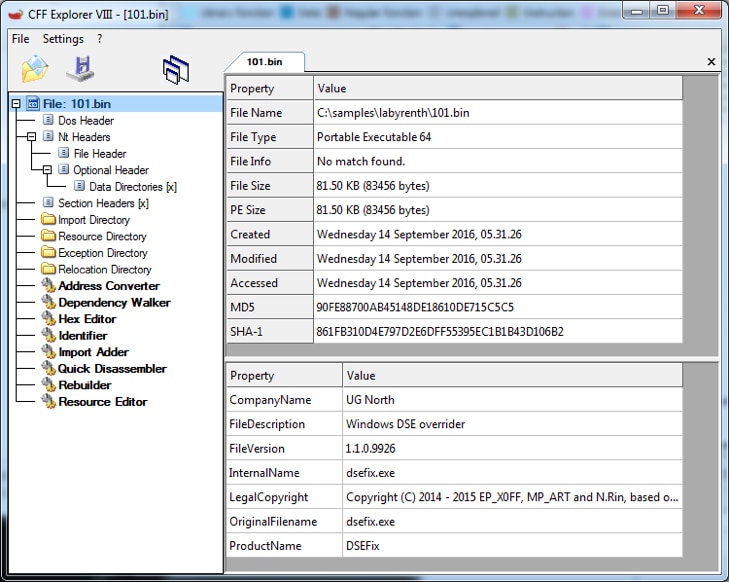Click the Address Converter tool icon
This screenshot has width=729, height=582.
[x=48, y=285]
